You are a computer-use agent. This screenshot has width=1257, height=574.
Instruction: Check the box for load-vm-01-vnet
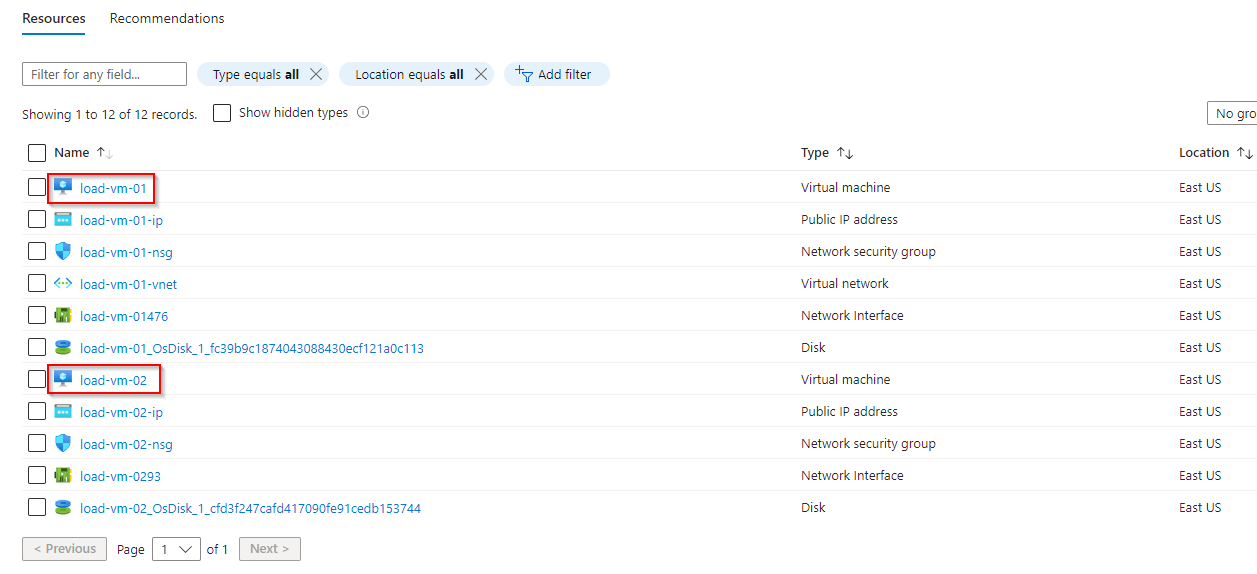[x=37, y=283]
